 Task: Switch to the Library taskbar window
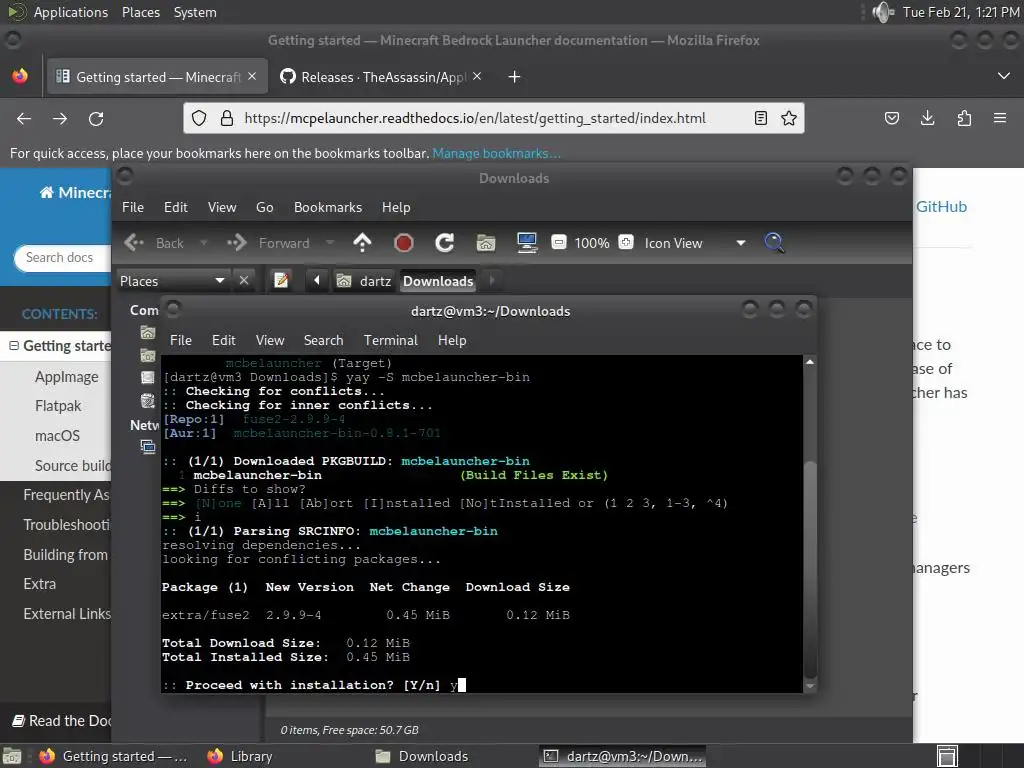239,756
